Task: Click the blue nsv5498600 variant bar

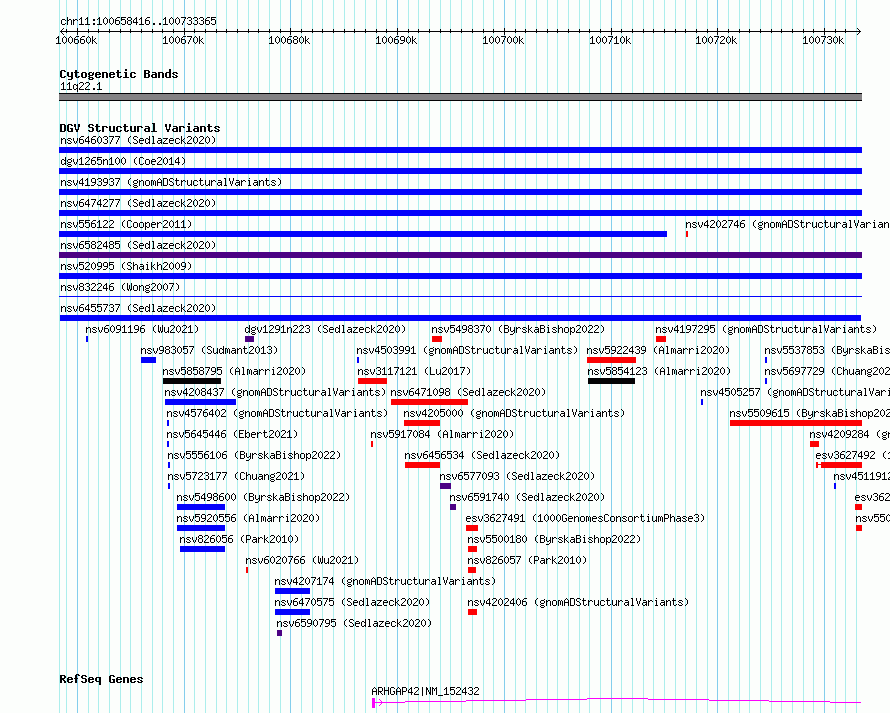Action: point(201,507)
